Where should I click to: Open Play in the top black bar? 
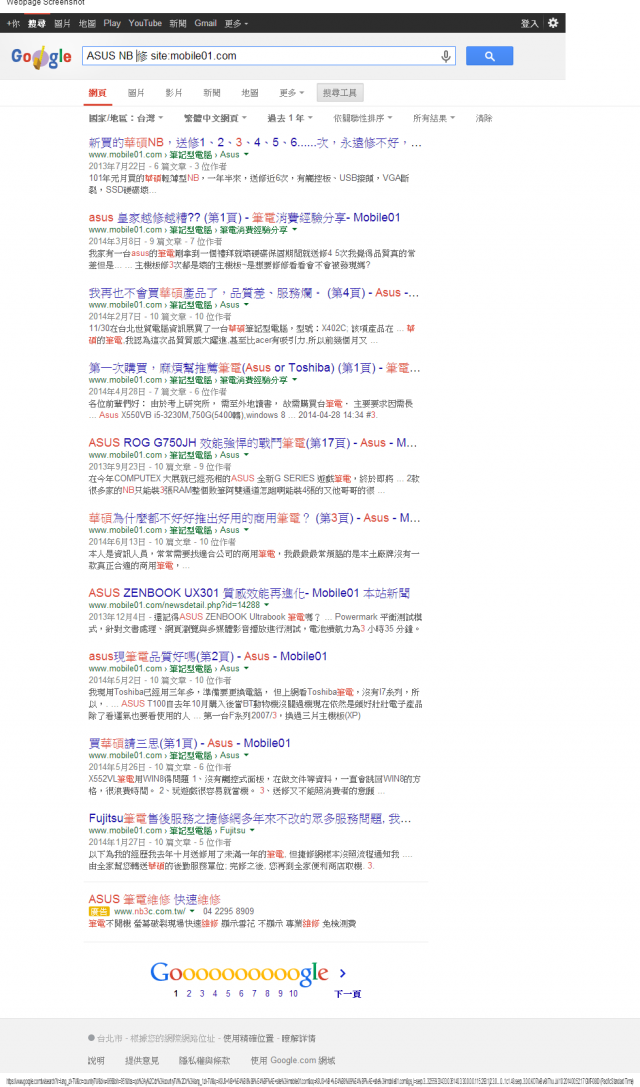pyautogui.click(x=112, y=23)
